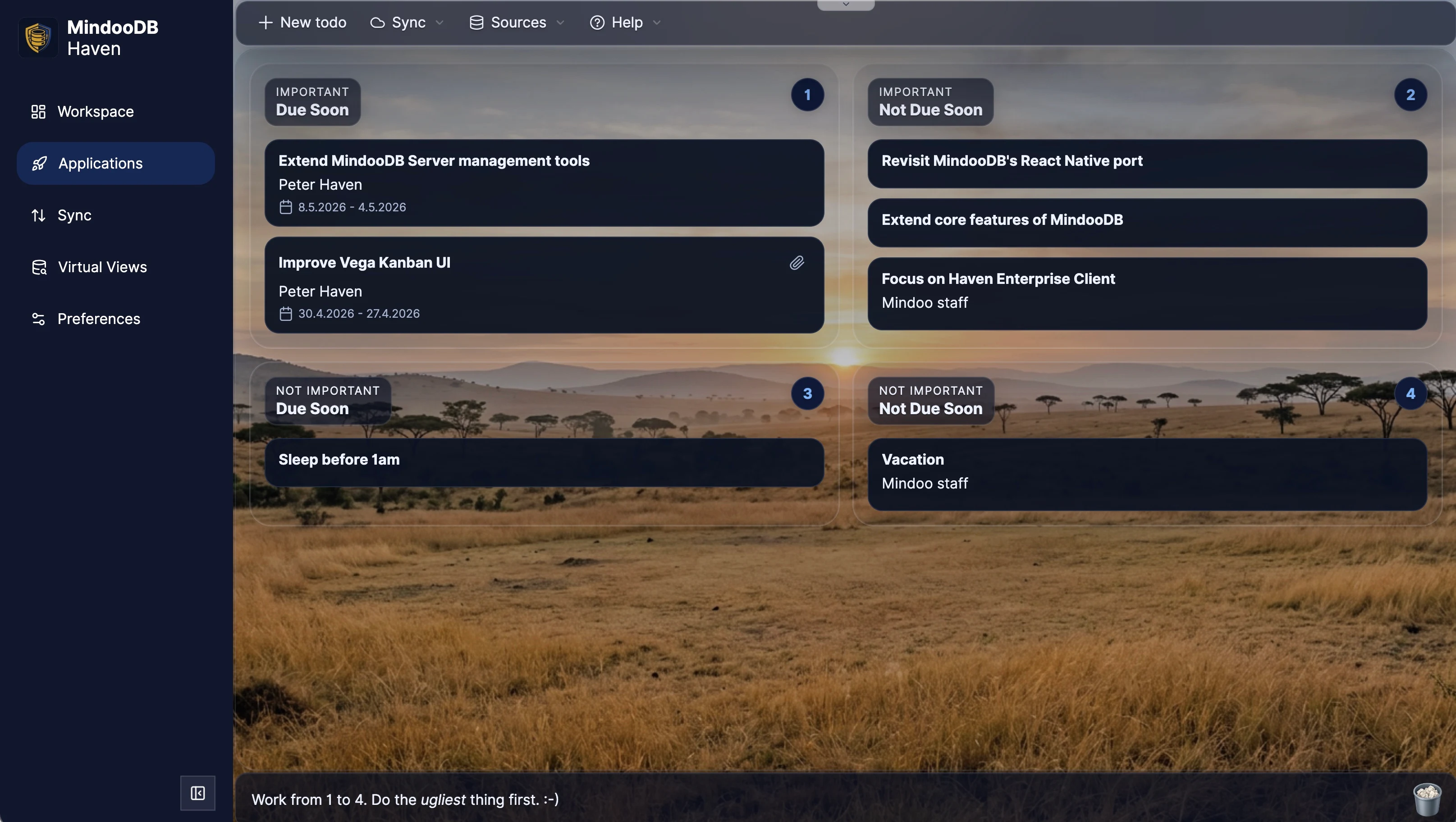This screenshot has height=822, width=1456.
Task: Click the Sync arrows icon in sidebar
Action: (38, 215)
